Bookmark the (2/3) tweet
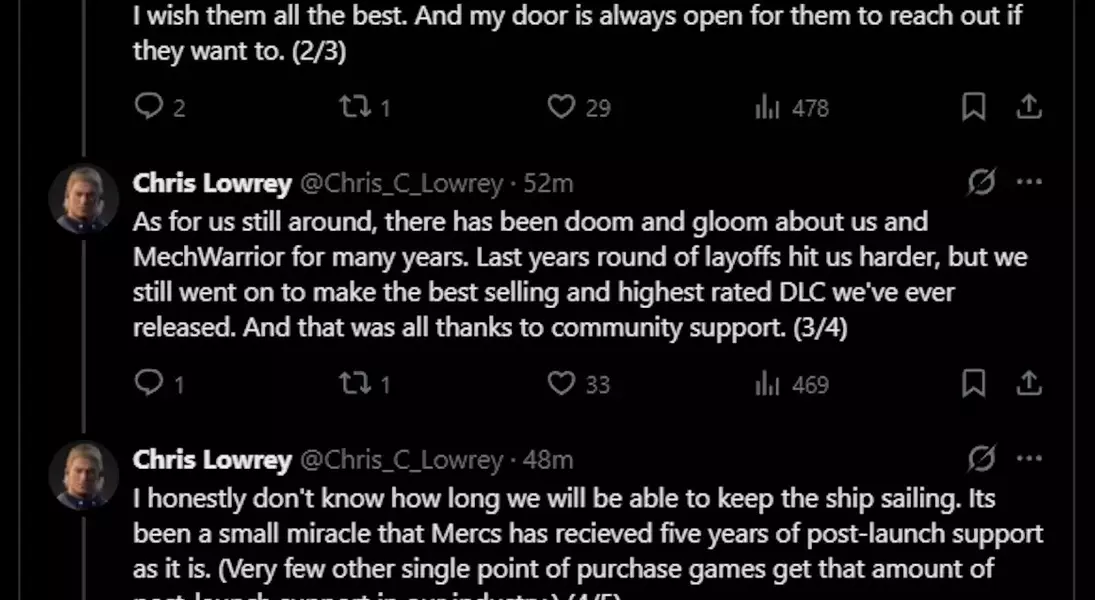Screen dimensions: 1095x600 tap(973, 107)
